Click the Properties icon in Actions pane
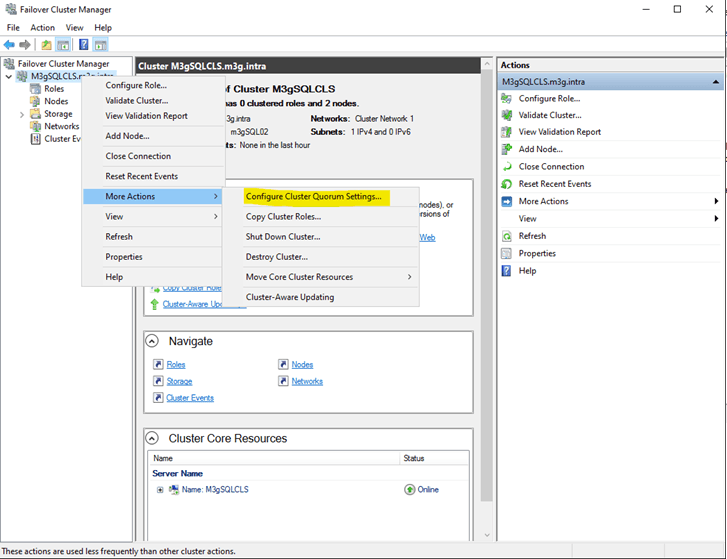This screenshot has width=727, height=559. click(506, 254)
